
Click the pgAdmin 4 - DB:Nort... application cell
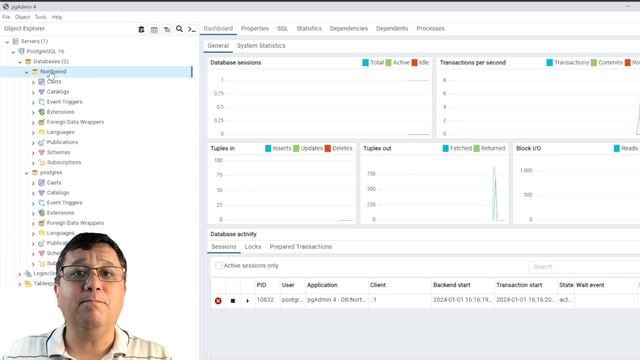[x=336, y=300]
